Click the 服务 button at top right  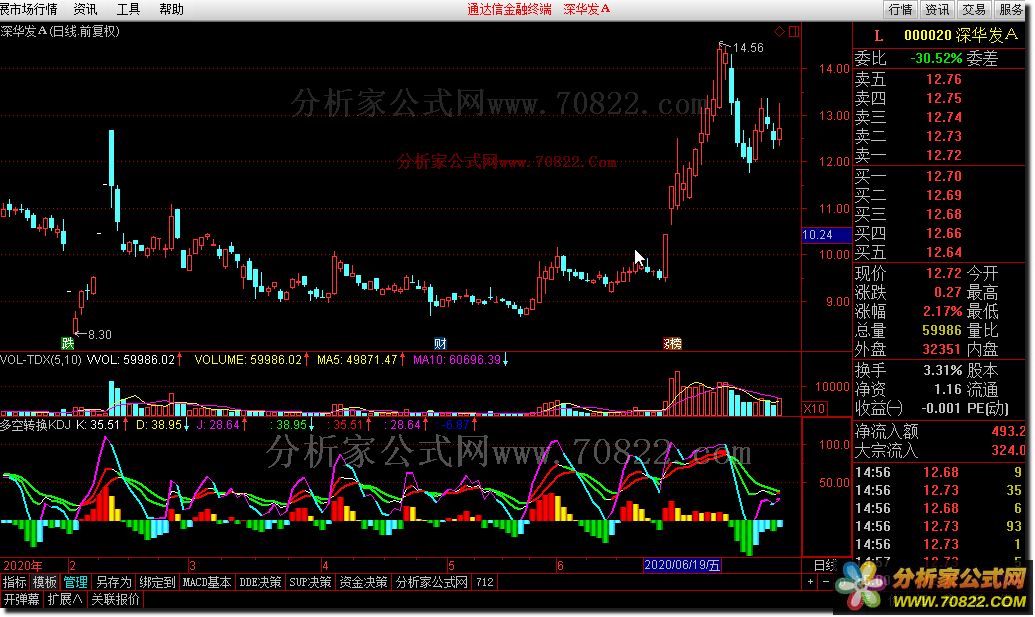click(x=1010, y=9)
